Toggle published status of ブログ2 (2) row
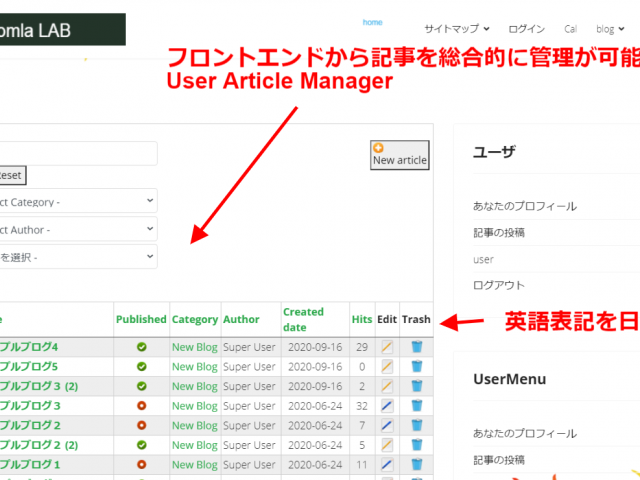Image resolution: width=640 pixels, height=480 pixels. click(142, 445)
